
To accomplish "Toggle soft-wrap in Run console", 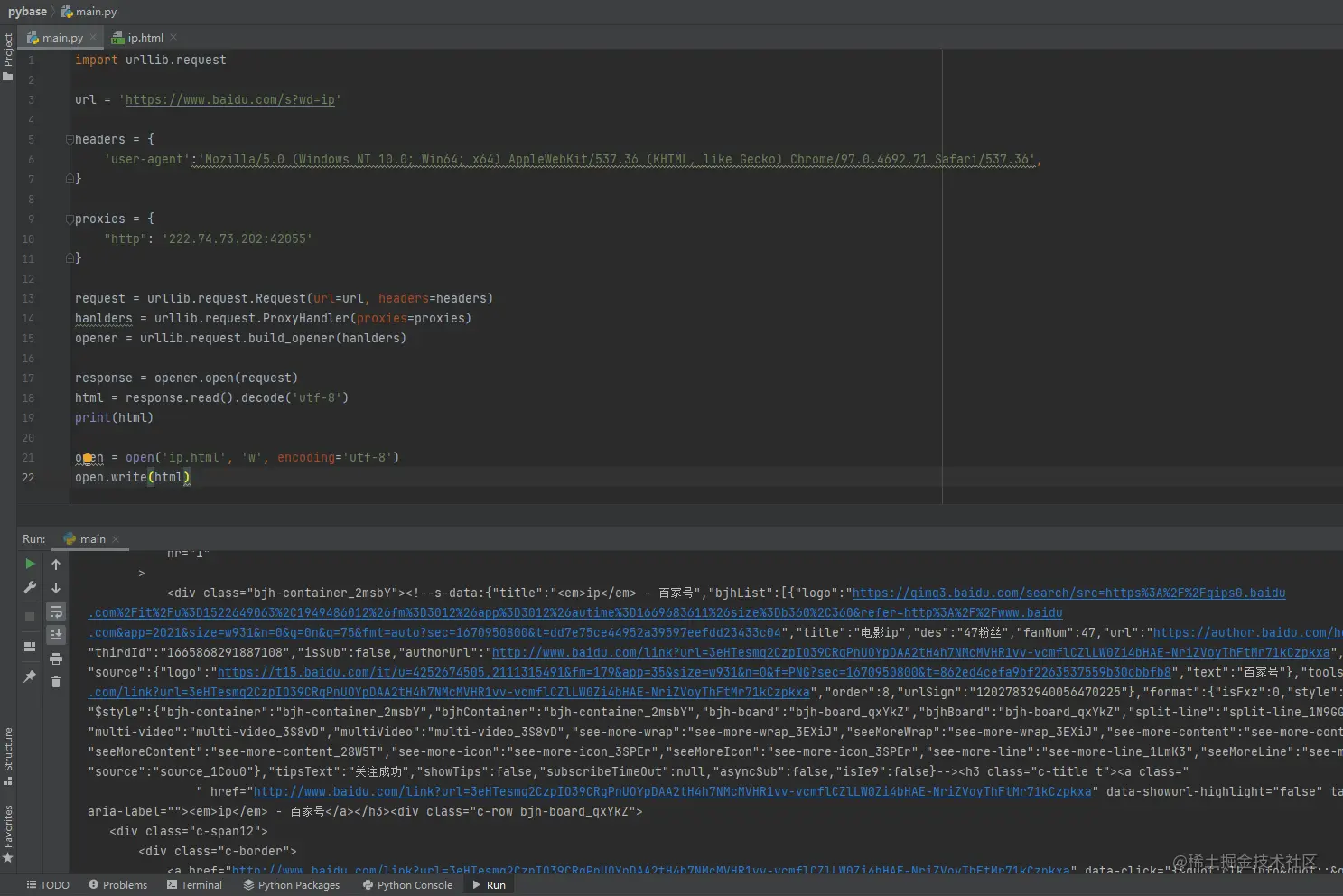I will click(56, 611).
